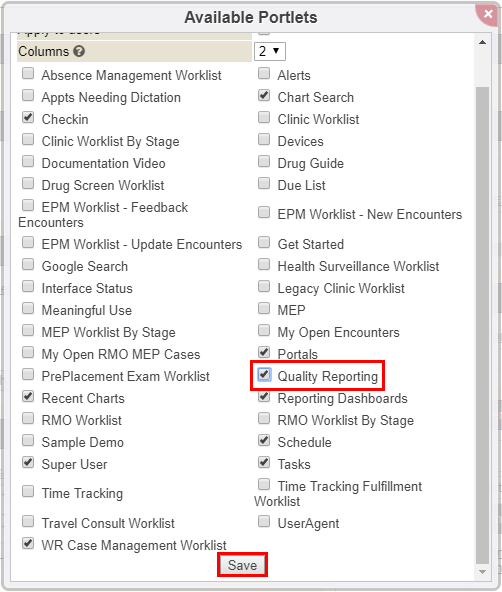Click the vertical scrollbar thumb
502x592 pixels.
482,325
